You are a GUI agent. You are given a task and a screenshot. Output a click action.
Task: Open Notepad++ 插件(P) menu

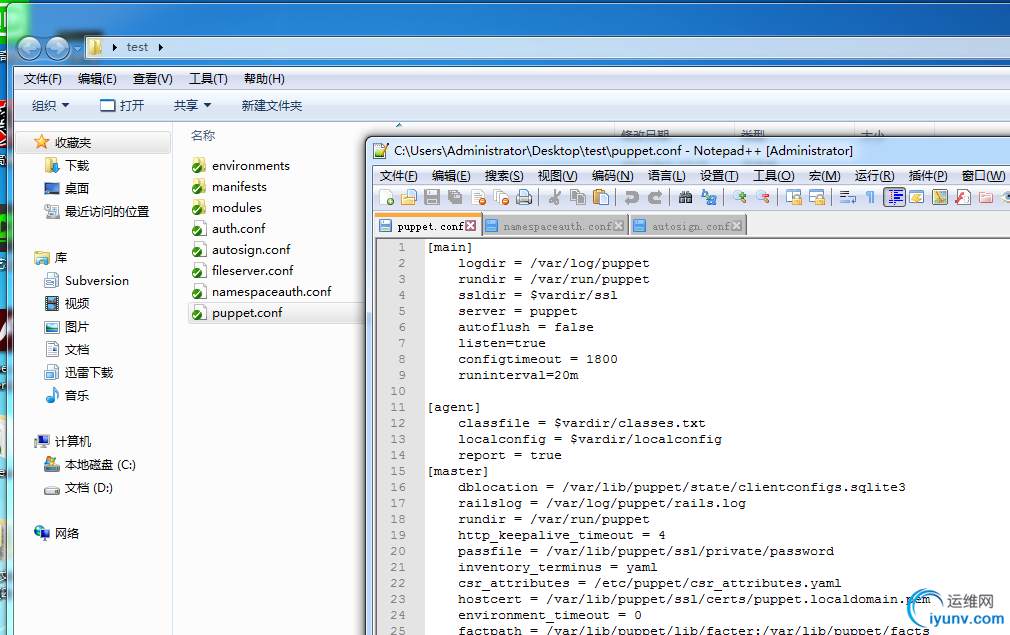pyautogui.click(x=928, y=176)
